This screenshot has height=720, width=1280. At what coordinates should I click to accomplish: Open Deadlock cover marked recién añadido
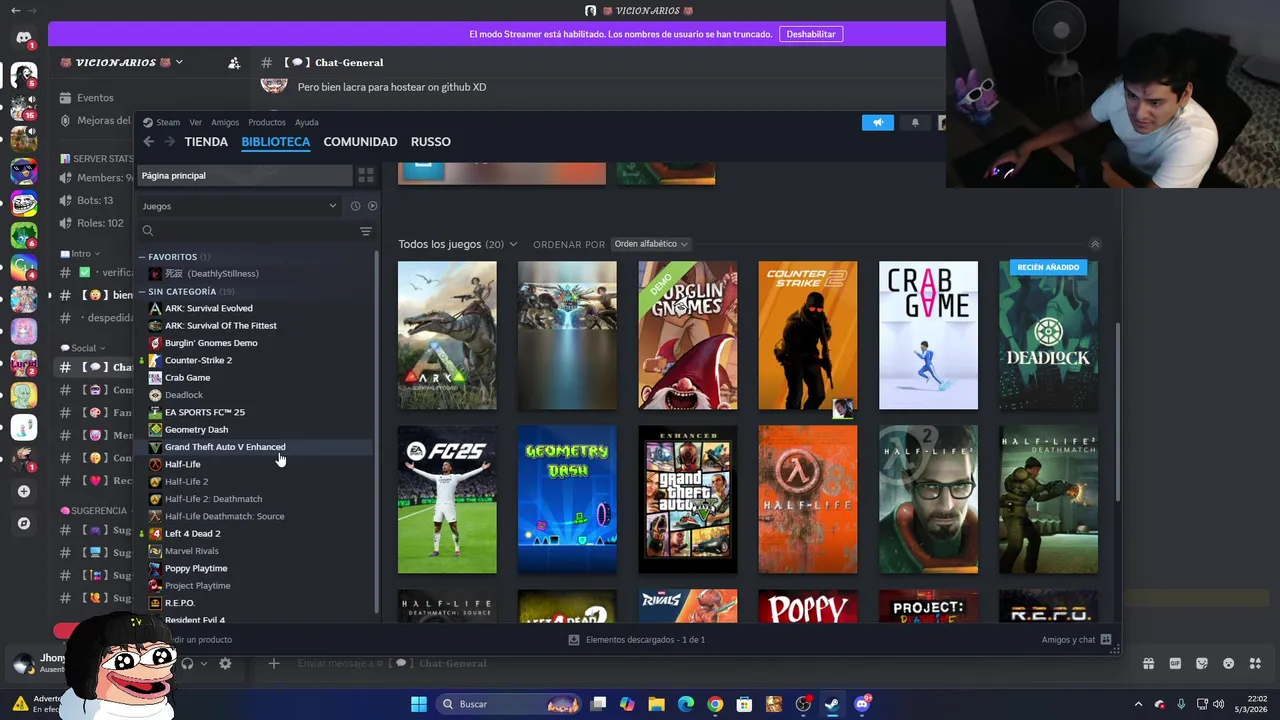1048,336
